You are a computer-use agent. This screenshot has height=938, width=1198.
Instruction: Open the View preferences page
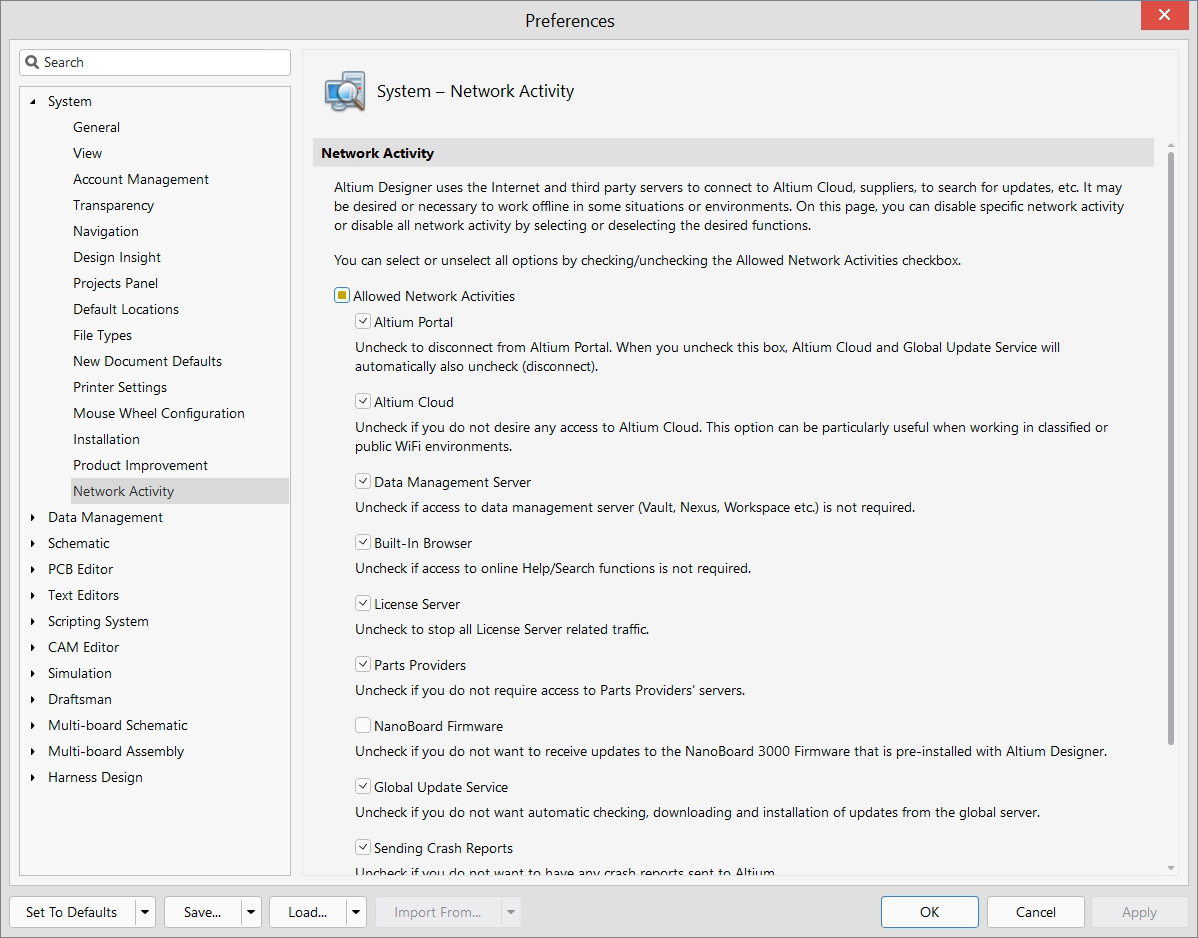[x=87, y=154]
